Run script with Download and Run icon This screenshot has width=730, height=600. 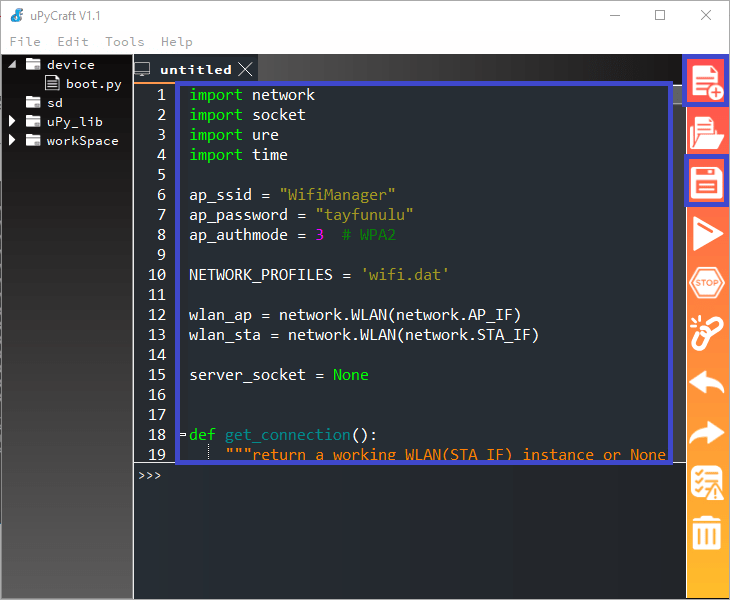coord(707,234)
